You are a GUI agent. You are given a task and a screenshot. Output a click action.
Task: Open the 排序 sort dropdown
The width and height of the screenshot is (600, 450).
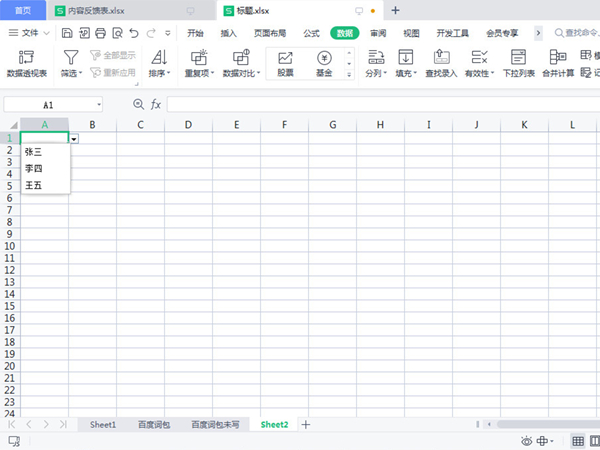[x=159, y=73]
